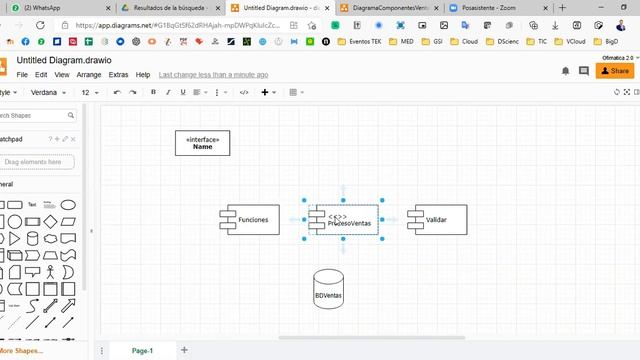Screen dimensions: 640x360
Task: Open Scratchpad help question mark
Action: [x=50, y=139]
